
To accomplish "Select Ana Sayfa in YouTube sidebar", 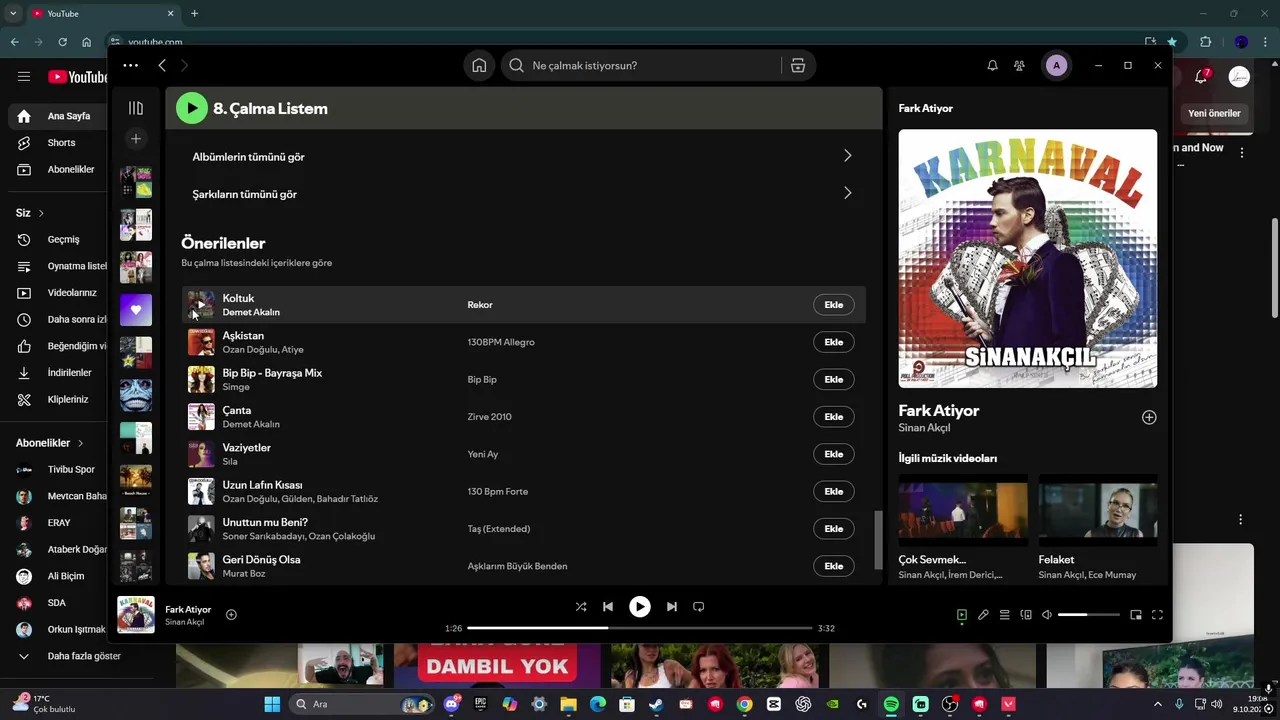I will point(58,116).
